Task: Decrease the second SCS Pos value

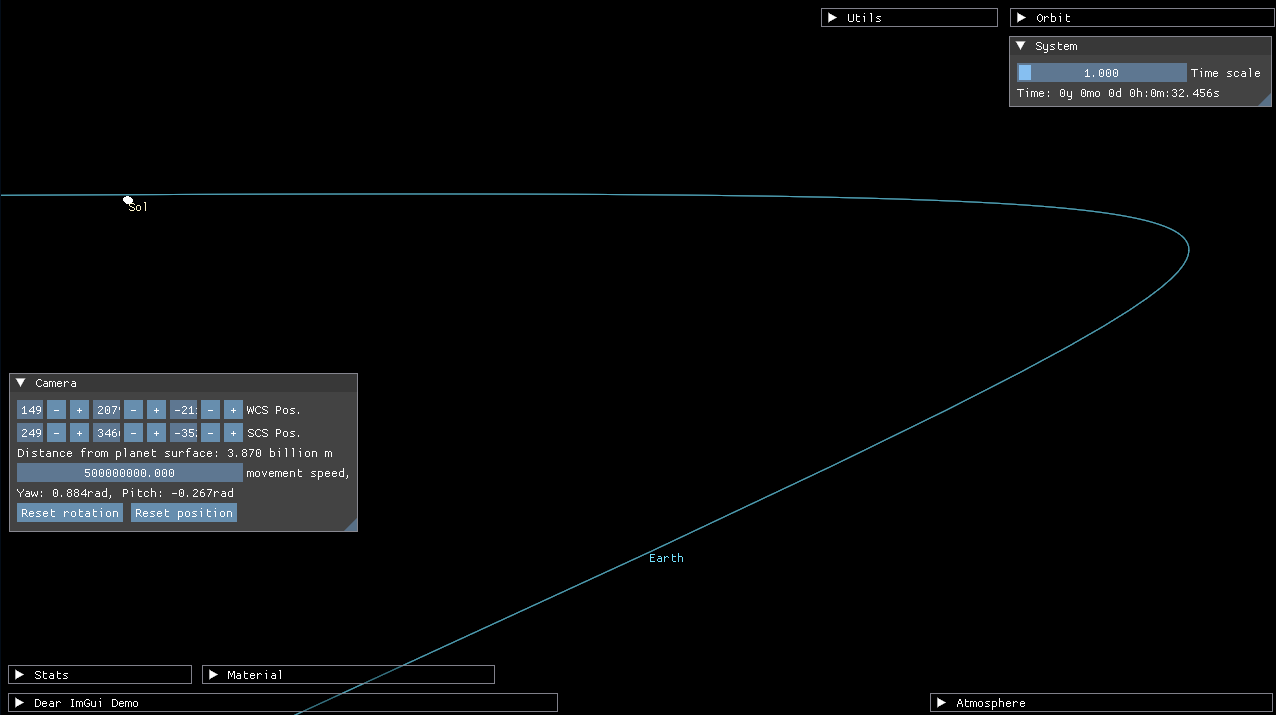Action: pos(133,433)
